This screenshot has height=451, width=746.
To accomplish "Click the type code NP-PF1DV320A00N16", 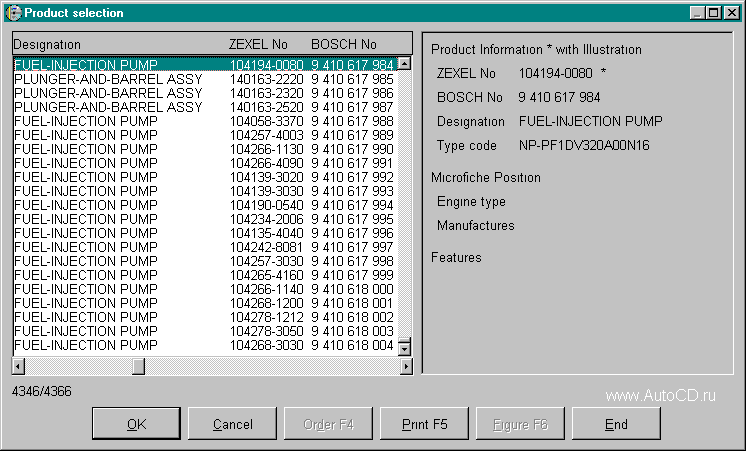I will tap(584, 145).
